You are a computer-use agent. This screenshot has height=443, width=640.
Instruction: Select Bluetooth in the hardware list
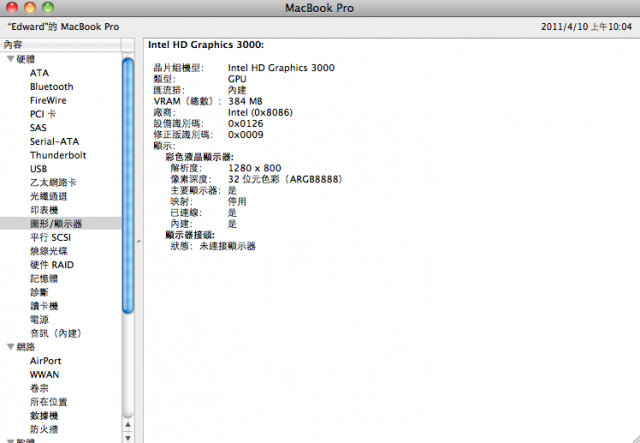tap(51, 87)
